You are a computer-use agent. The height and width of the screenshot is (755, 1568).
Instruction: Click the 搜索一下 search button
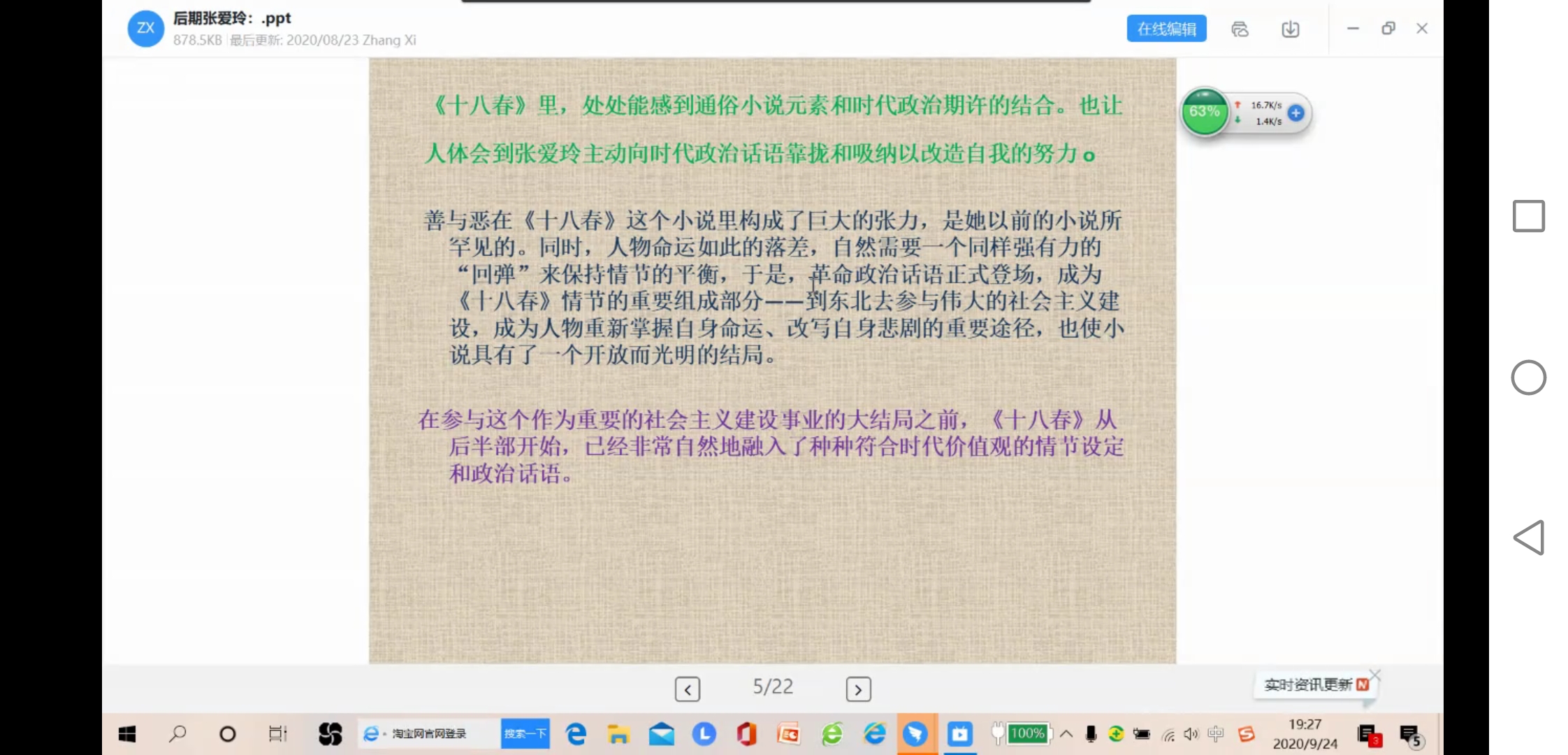coord(525,733)
